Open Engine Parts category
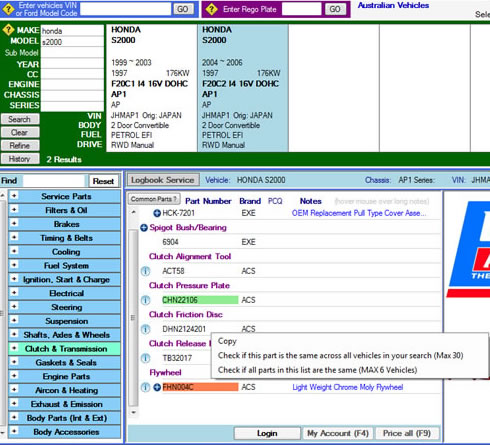This screenshot has width=490, height=445. coord(64,376)
